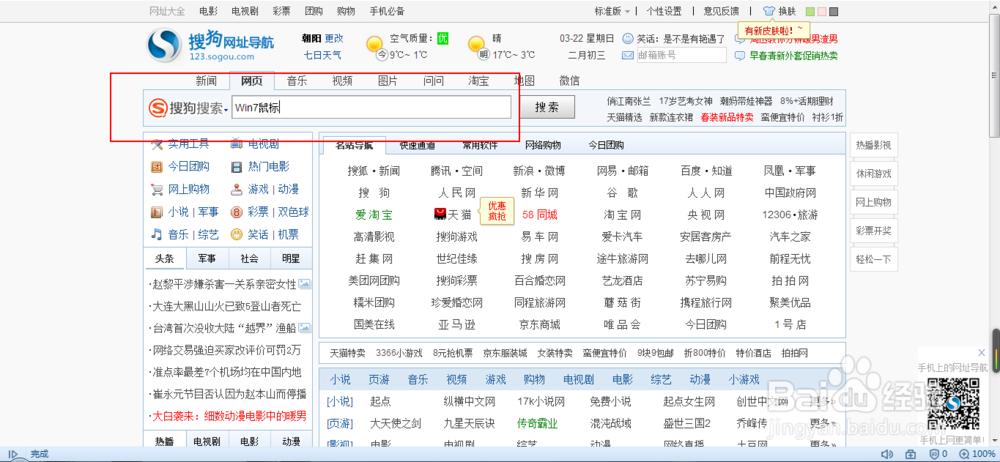
Task: Open 个性设置 in top bar
Action: click(664, 11)
